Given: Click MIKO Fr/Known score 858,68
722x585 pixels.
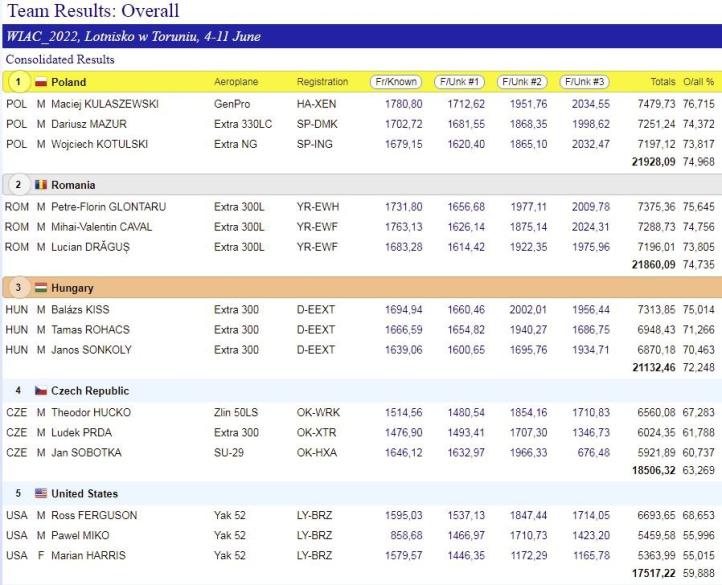Looking at the screenshot, I should point(406,535).
